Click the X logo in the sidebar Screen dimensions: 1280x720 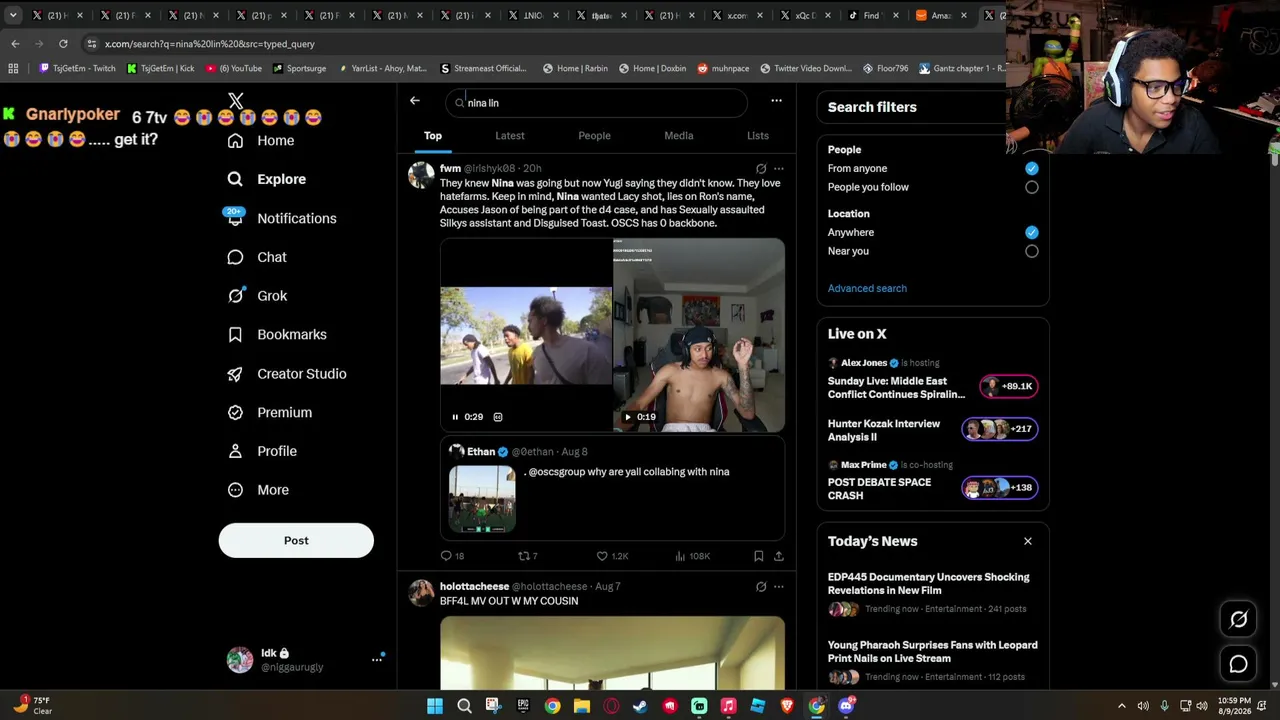click(236, 101)
